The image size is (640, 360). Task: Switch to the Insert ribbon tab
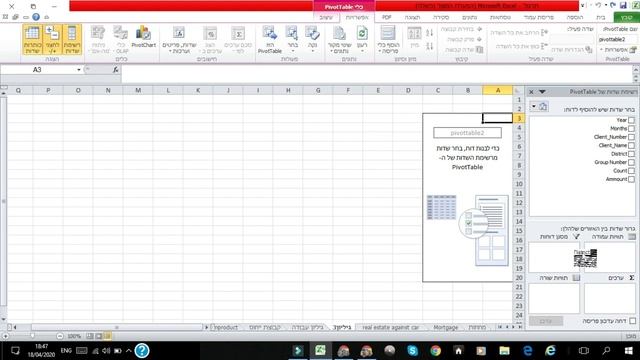tap(575, 17)
